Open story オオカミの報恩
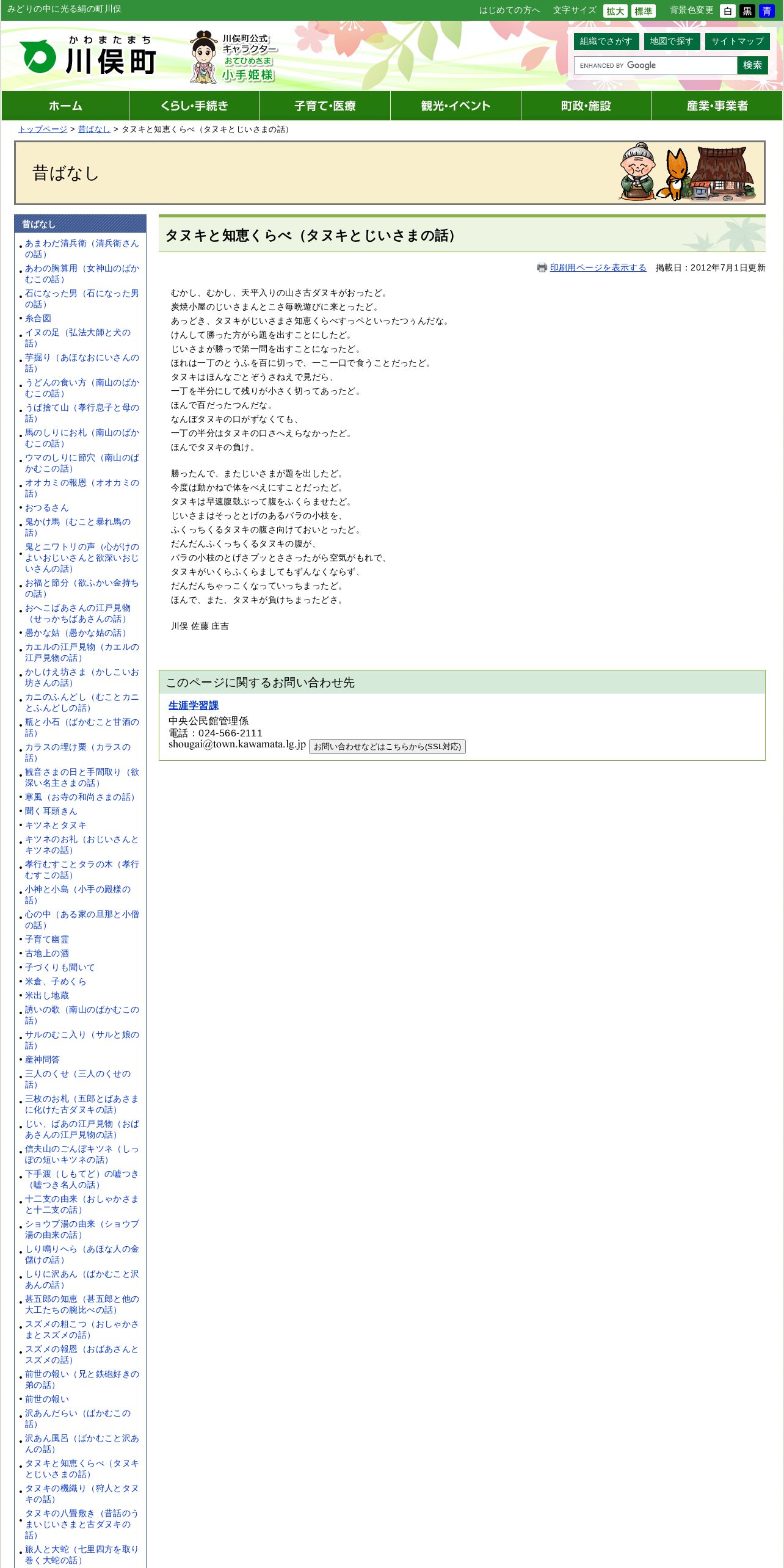Image resolution: width=784 pixels, height=1568 pixels. [82, 488]
